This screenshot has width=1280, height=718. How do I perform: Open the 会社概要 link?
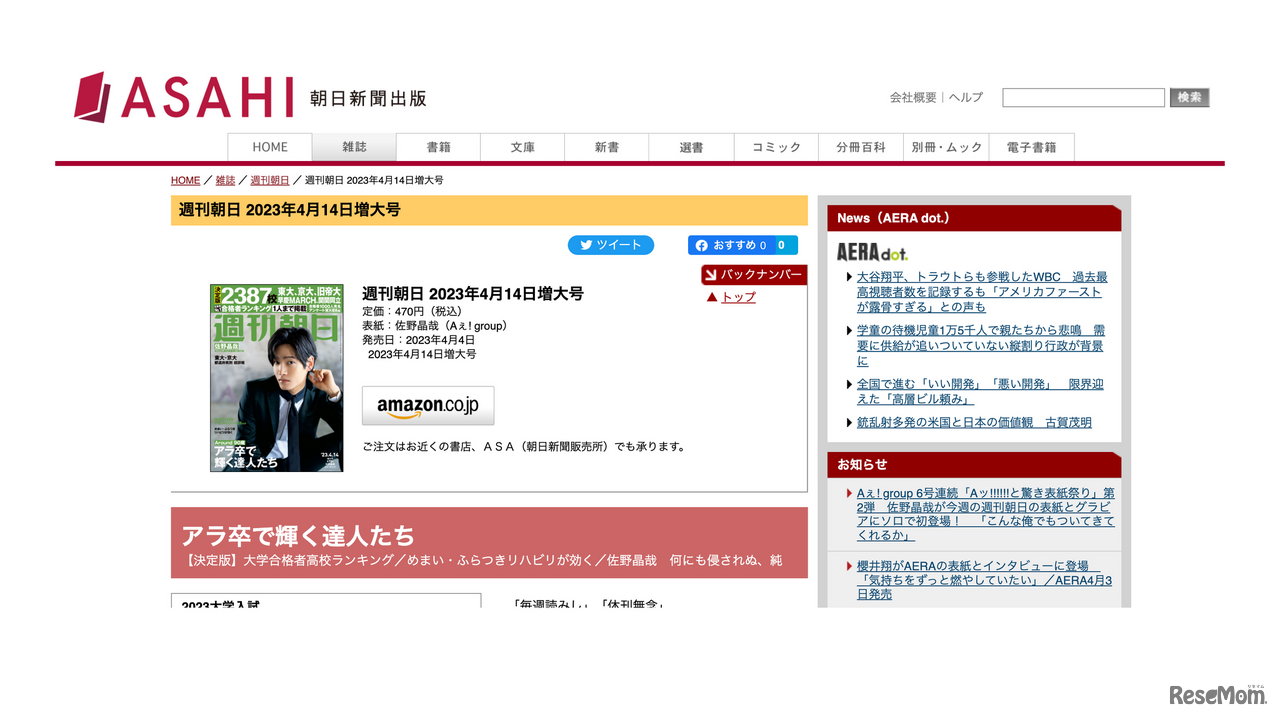tap(913, 97)
